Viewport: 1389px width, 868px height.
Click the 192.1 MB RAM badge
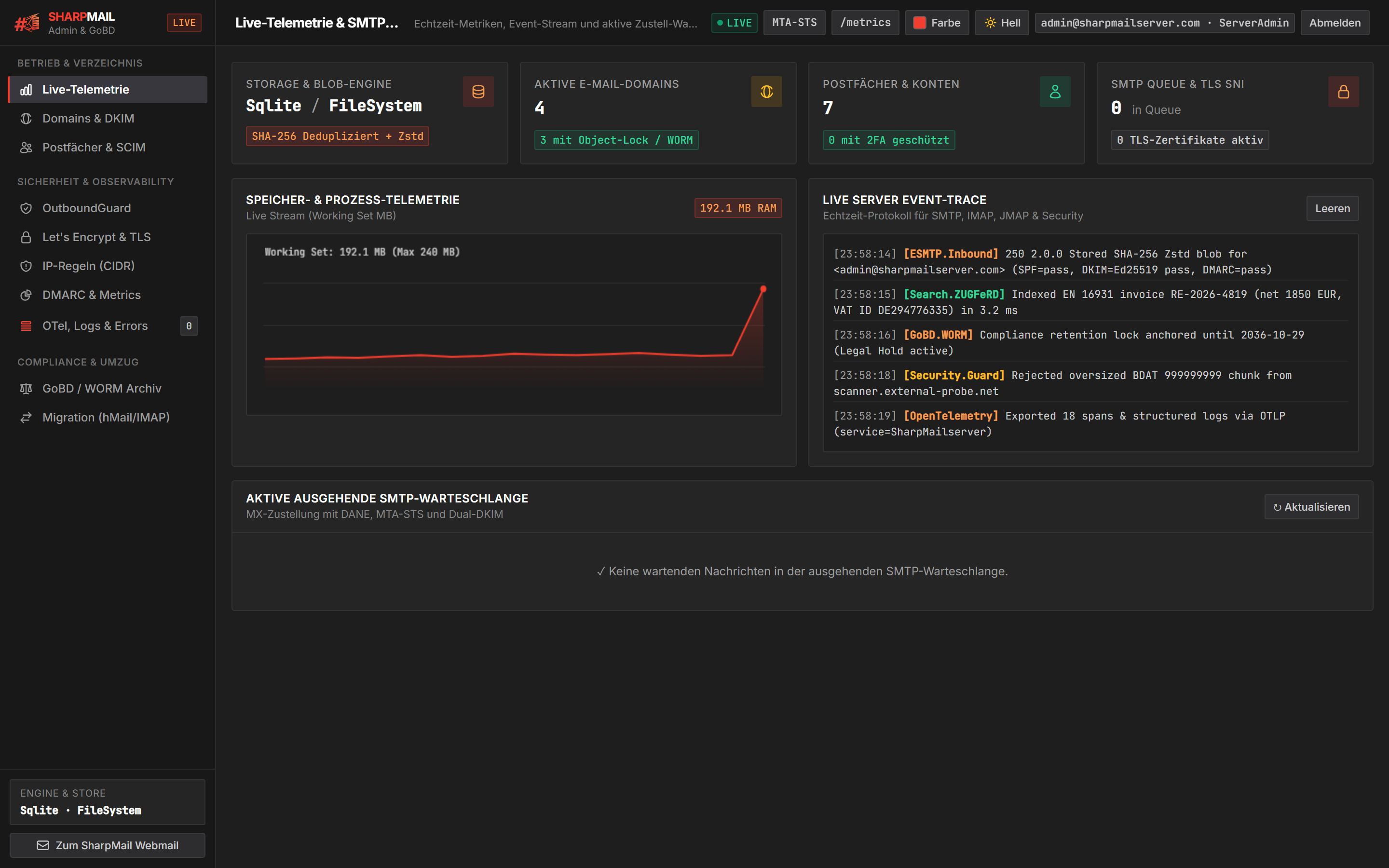point(737,208)
